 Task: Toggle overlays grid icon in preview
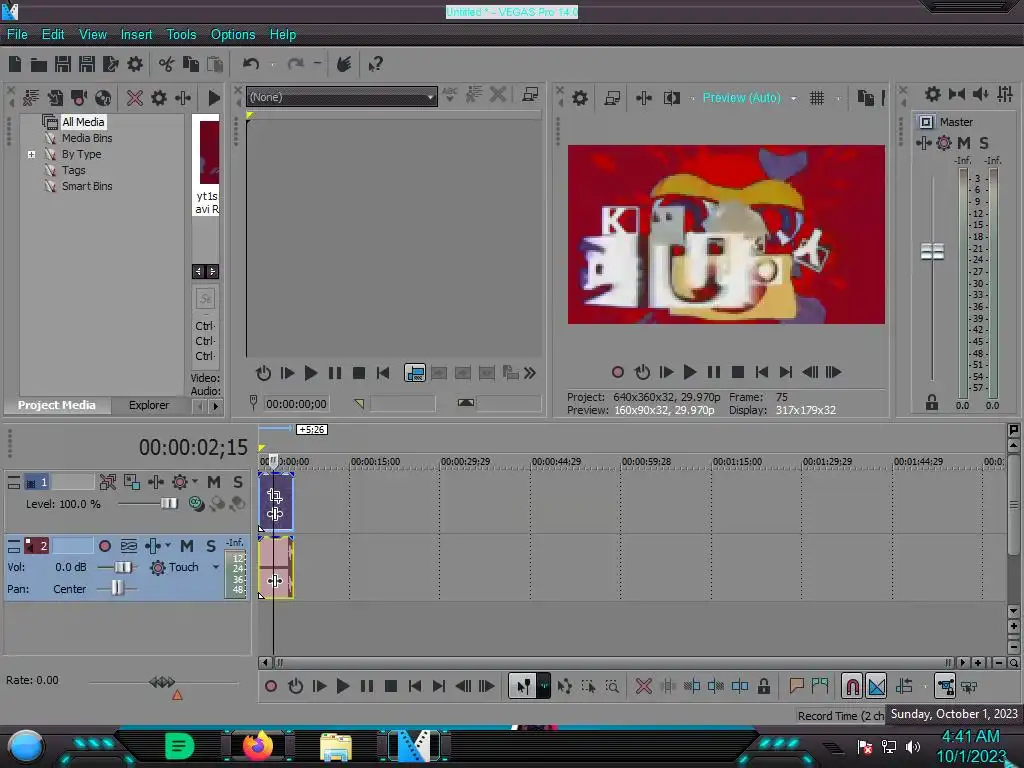[x=817, y=98]
